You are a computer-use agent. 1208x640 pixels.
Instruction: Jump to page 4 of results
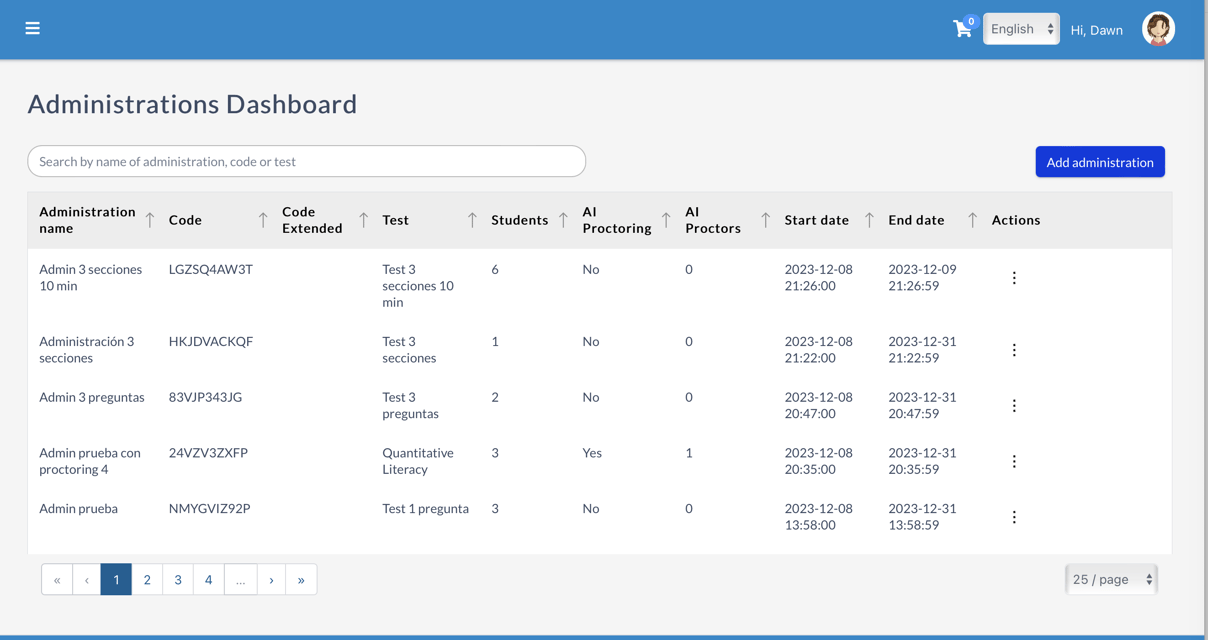pyautogui.click(x=208, y=580)
